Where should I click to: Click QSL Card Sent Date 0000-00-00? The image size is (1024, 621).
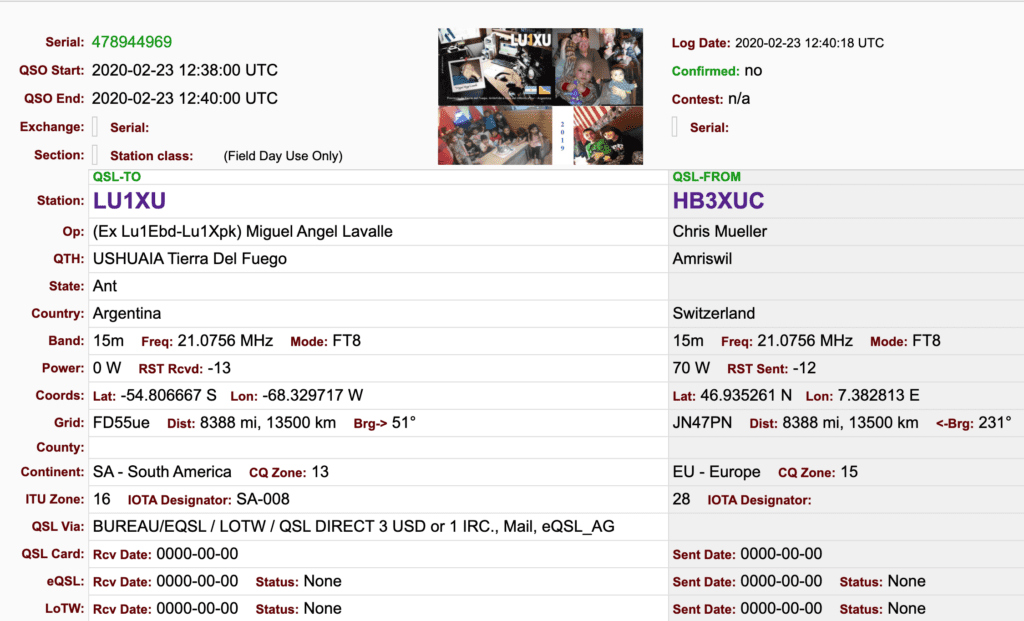[x=781, y=554]
